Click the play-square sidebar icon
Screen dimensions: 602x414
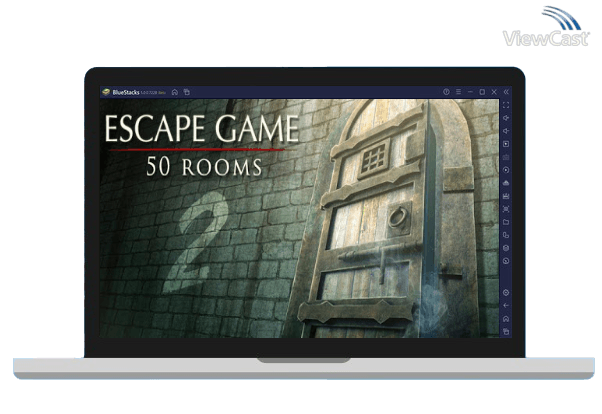click(x=506, y=144)
